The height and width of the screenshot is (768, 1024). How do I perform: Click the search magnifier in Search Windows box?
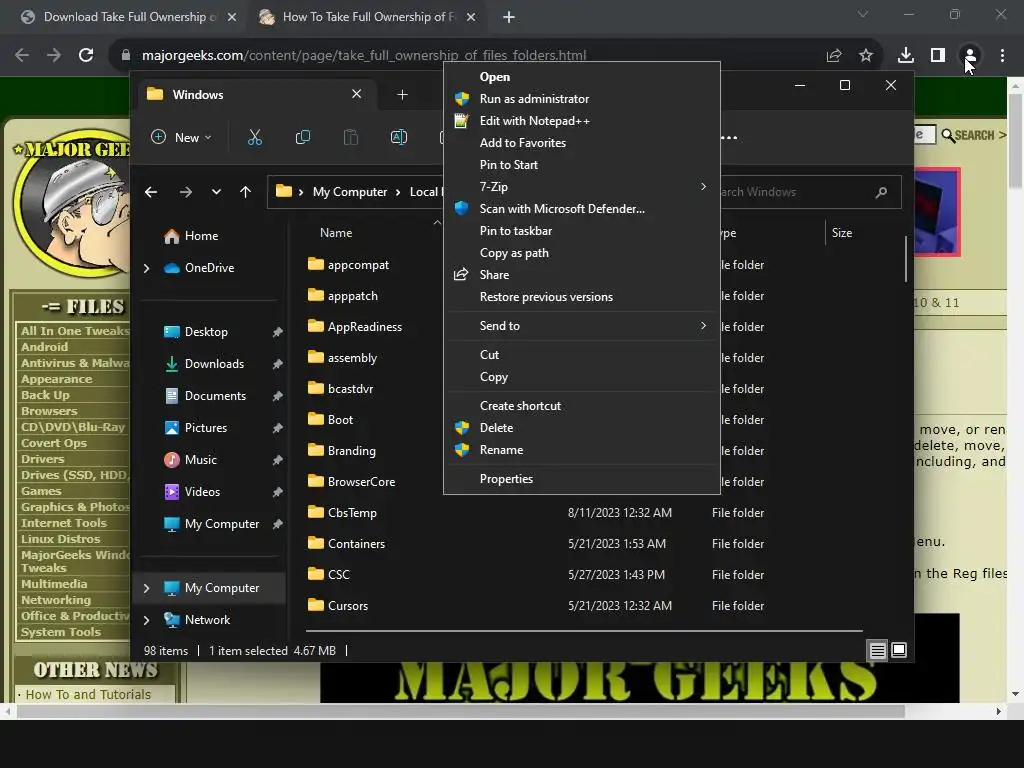[881, 192]
